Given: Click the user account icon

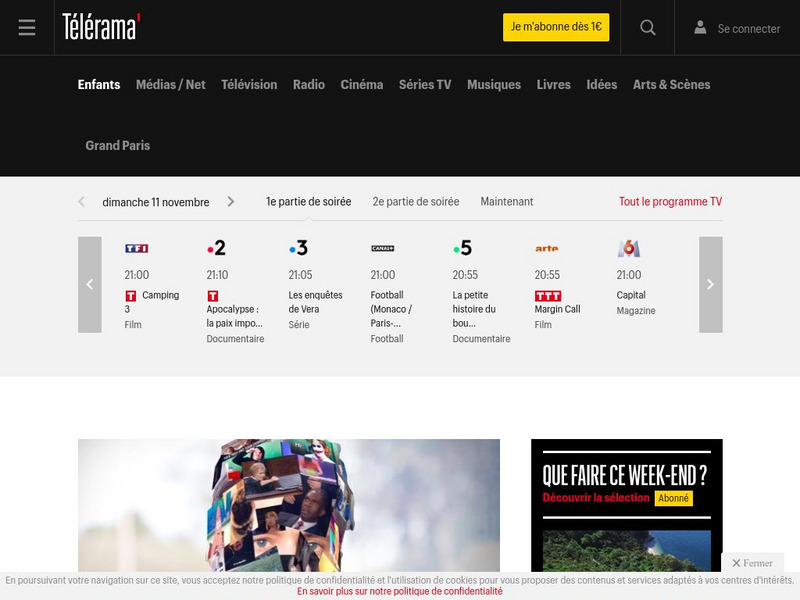Looking at the screenshot, I should [x=700, y=28].
